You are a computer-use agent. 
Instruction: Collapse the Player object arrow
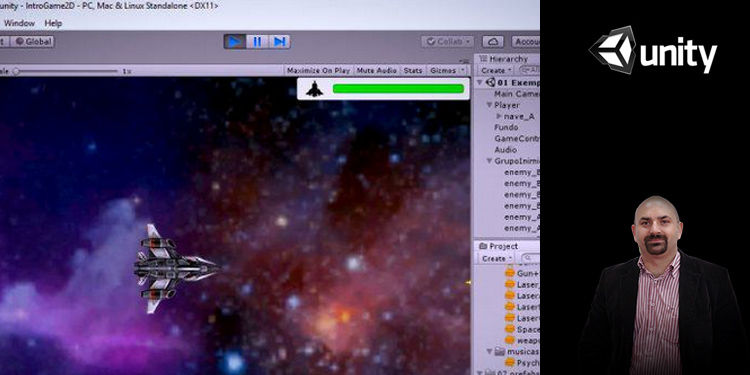489,105
